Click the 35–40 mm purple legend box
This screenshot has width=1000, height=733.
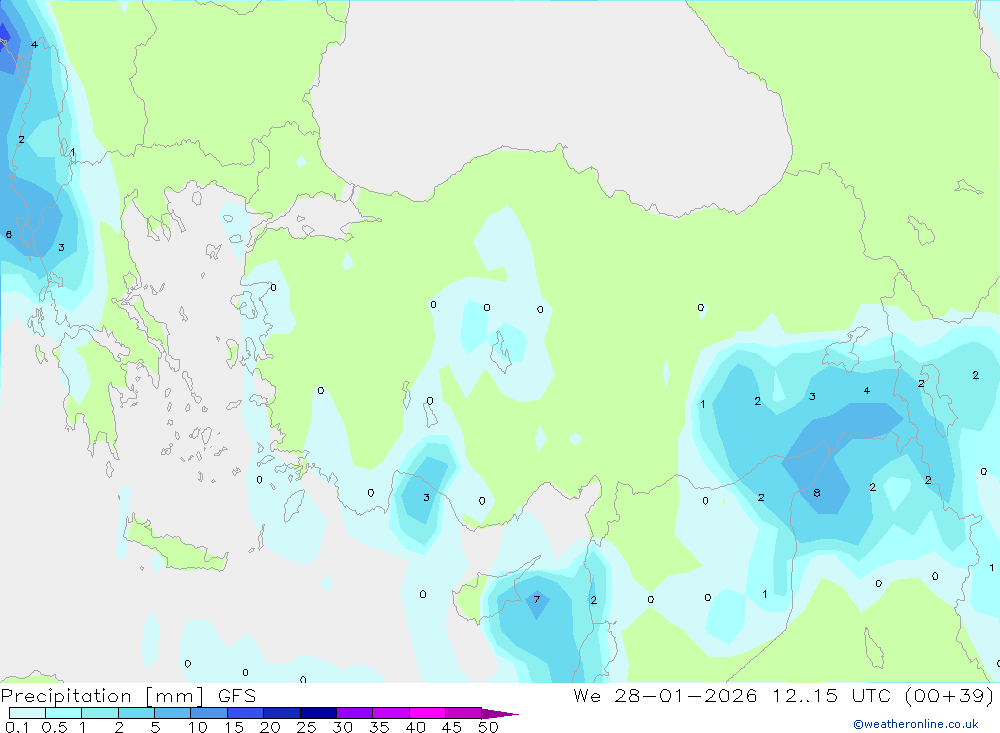[x=391, y=713]
